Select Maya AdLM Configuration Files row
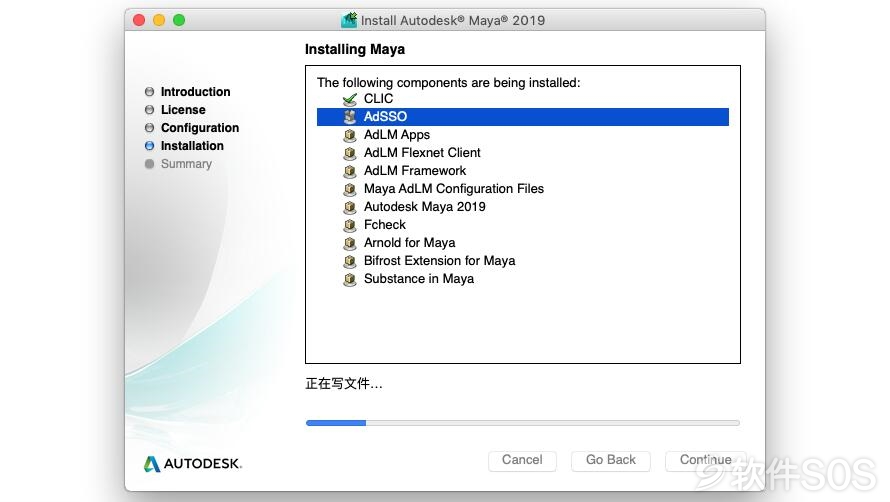 tap(523, 189)
